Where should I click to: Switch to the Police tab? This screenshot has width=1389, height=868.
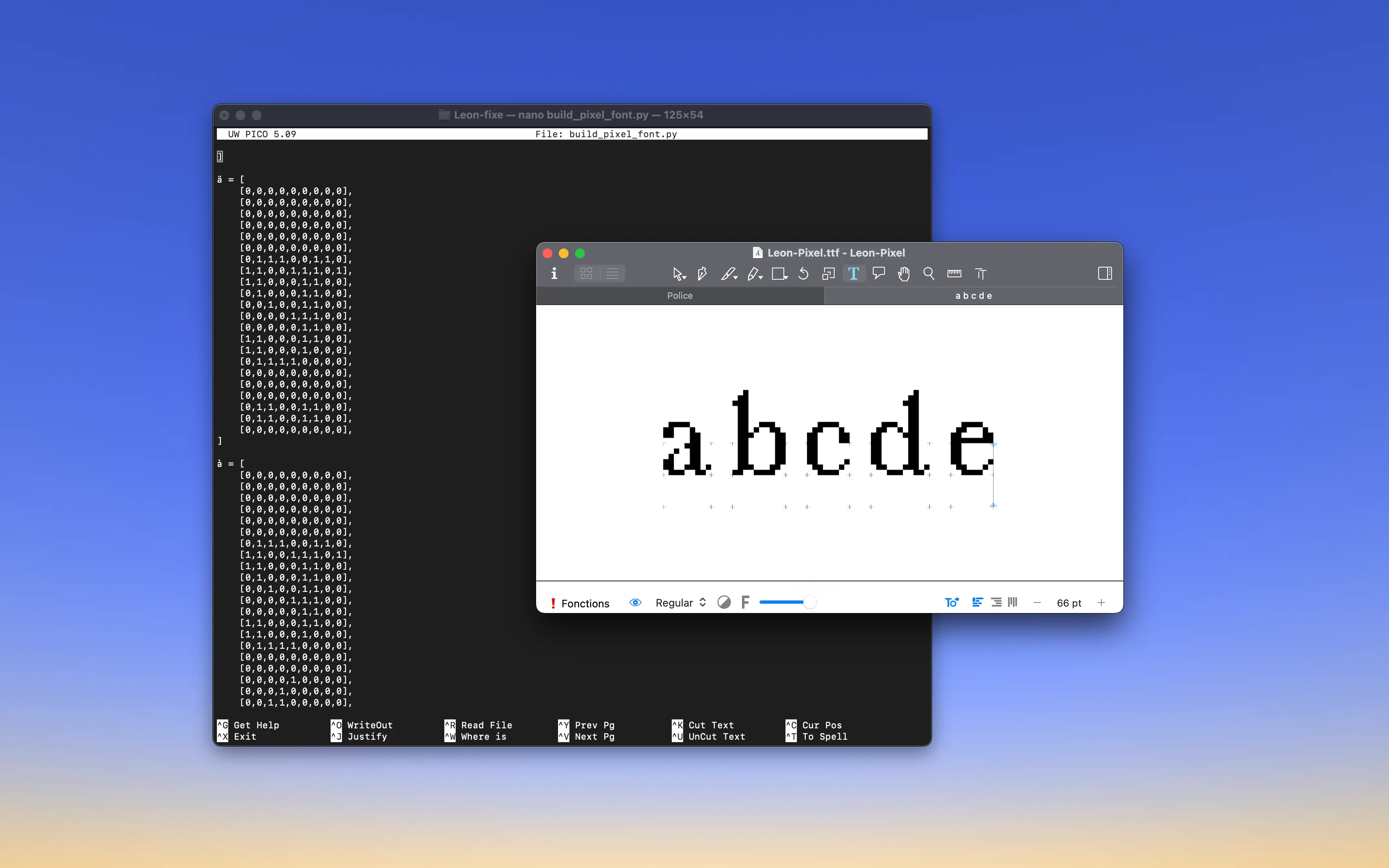pyautogui.click(x=679, y=296)
